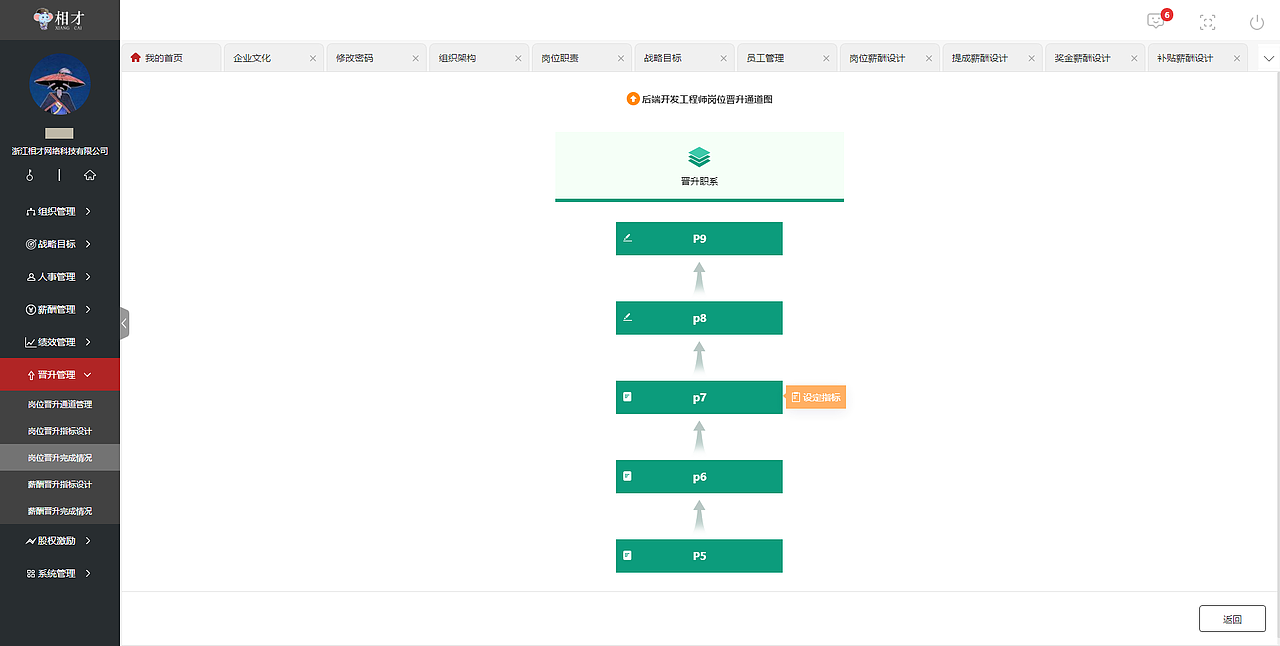
Task: Select the P9 level block
Action: [x=699, y=238]
